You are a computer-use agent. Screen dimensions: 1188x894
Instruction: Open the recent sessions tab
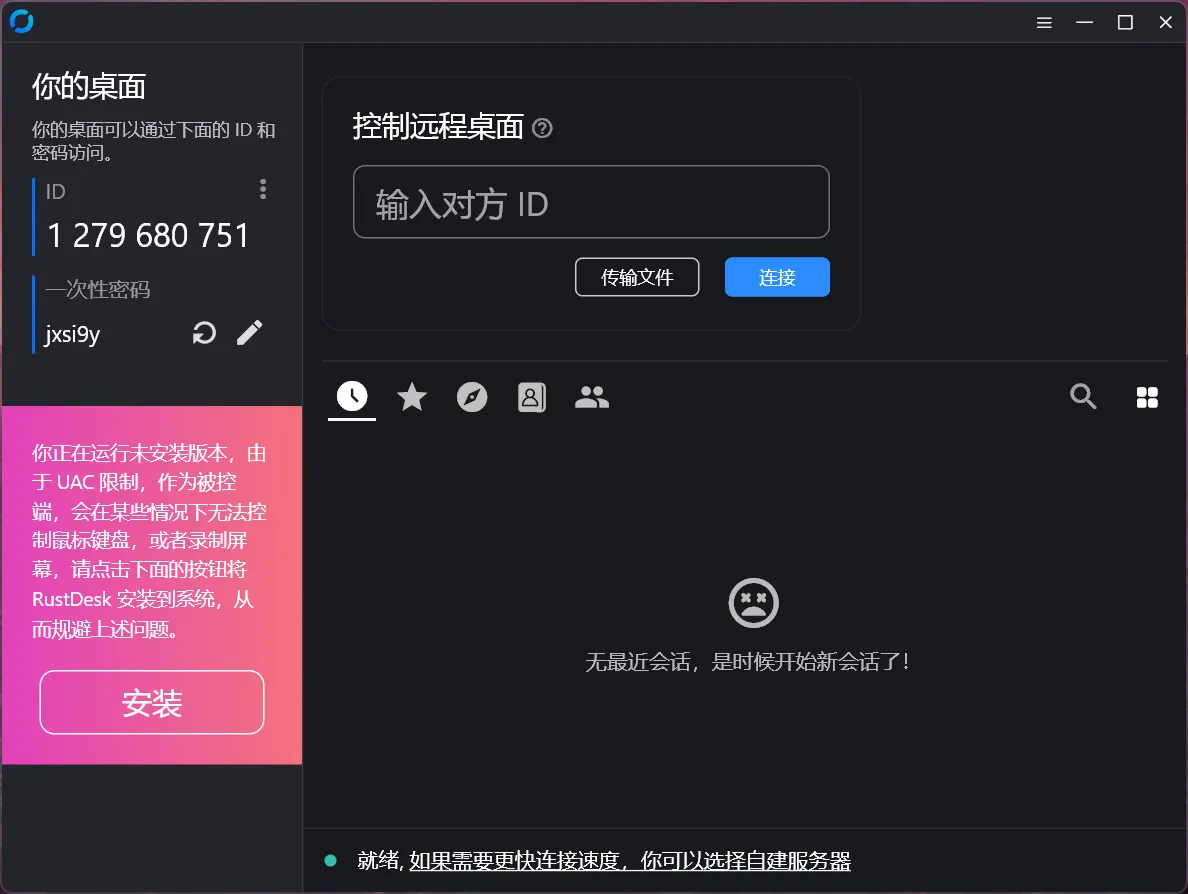point(351,396)
